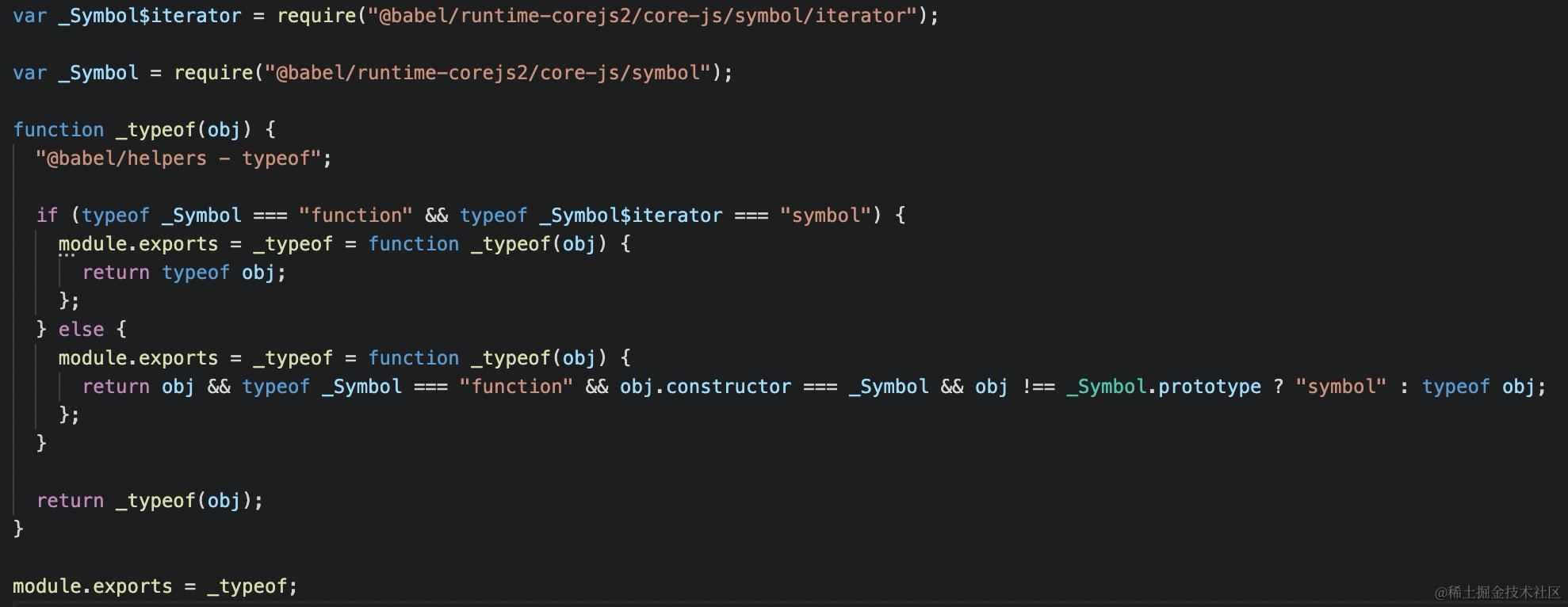Click the Juejin community watermark text
1568x607 pixels.
pyautogui.click(x=1497, y=593)
